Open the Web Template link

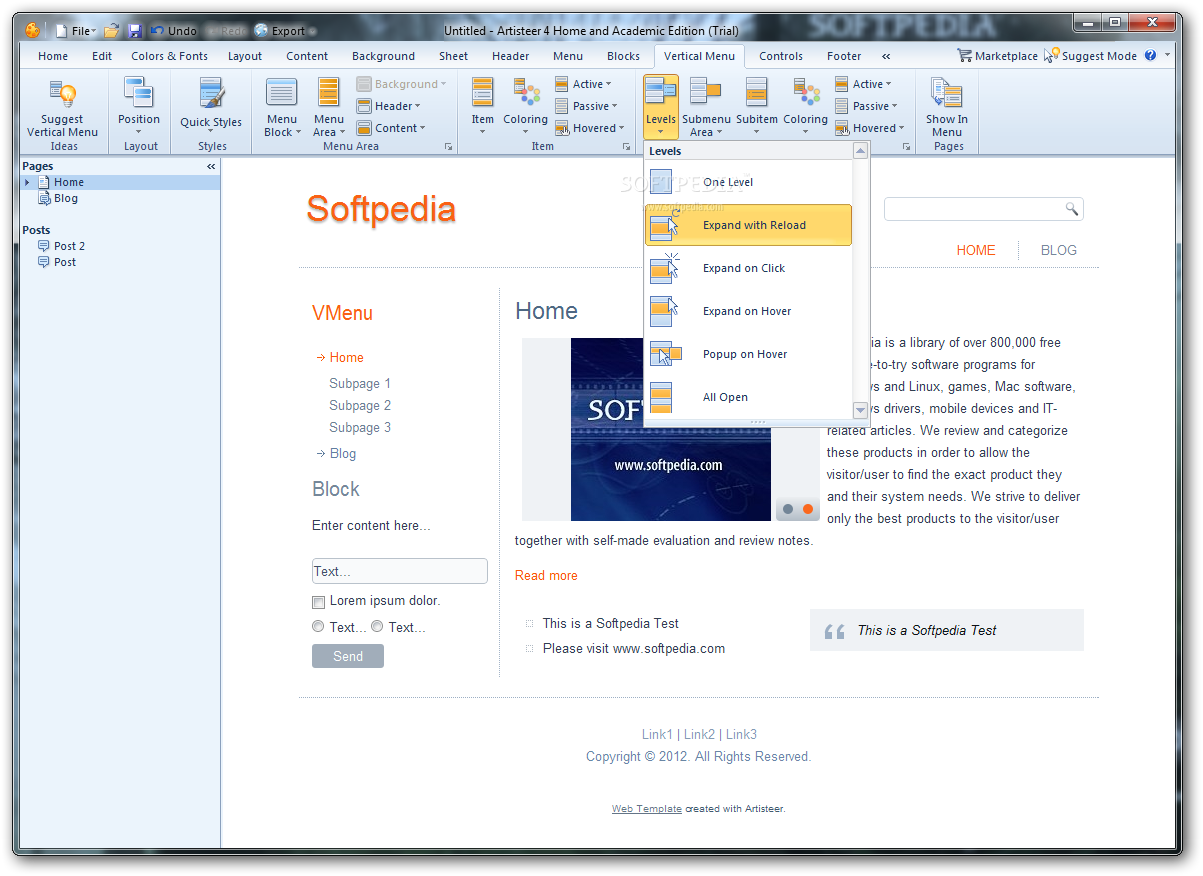(x=647, y=809)
